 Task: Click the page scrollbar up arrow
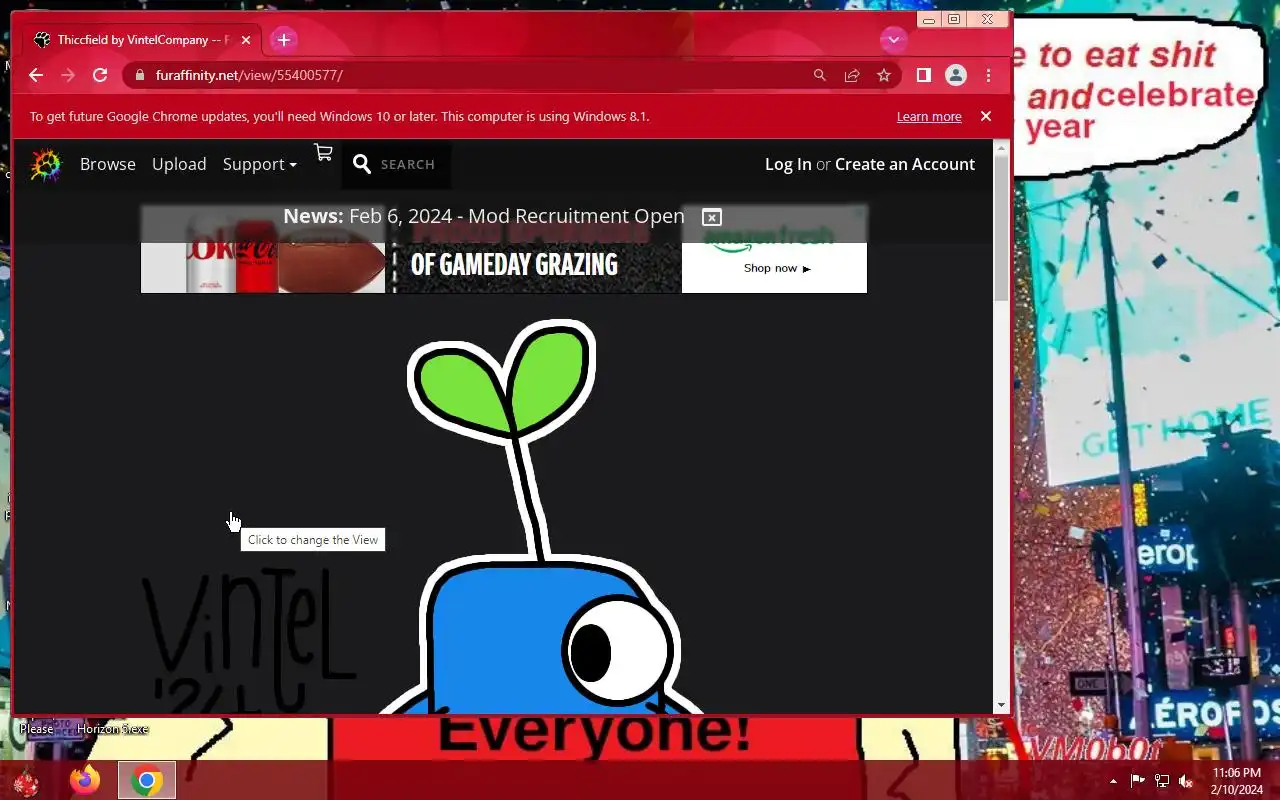tap(1002, 147)
